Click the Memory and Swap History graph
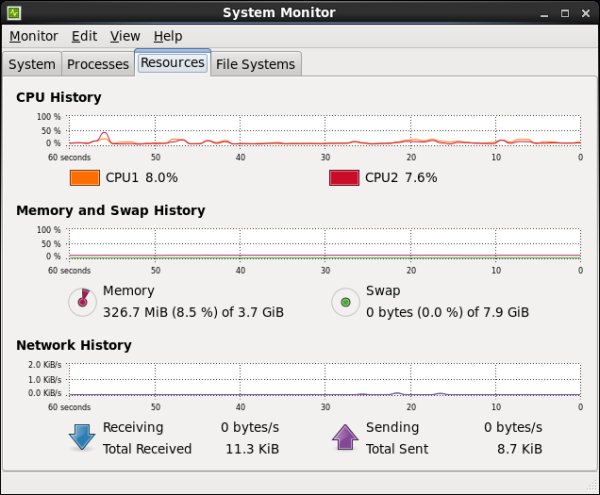The width and height of the screenshot is (600, 495). (x=323, y=243)
